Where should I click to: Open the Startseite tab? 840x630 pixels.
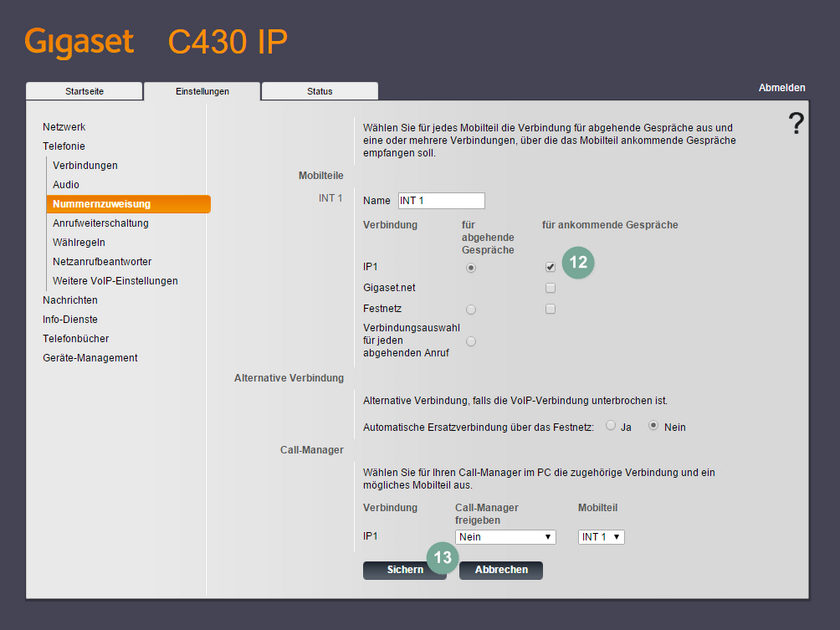pyautogui.click(x=83, y=90)
